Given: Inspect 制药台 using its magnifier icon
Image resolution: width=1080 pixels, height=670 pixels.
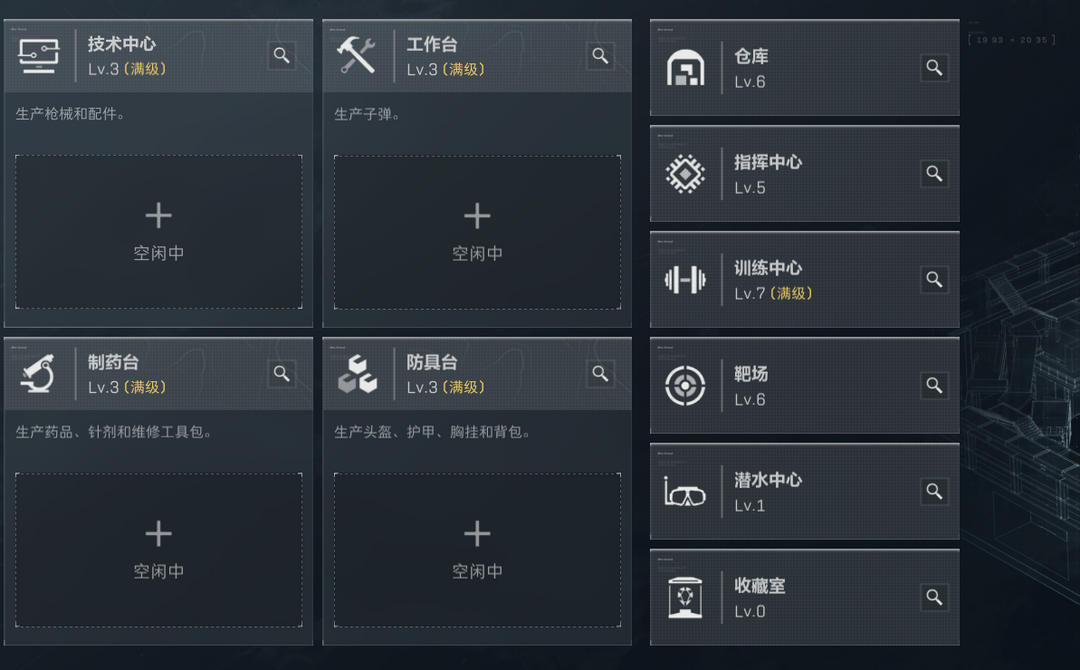Looking at the screenshot, I should pyautogui.click(x=282, y=374).
